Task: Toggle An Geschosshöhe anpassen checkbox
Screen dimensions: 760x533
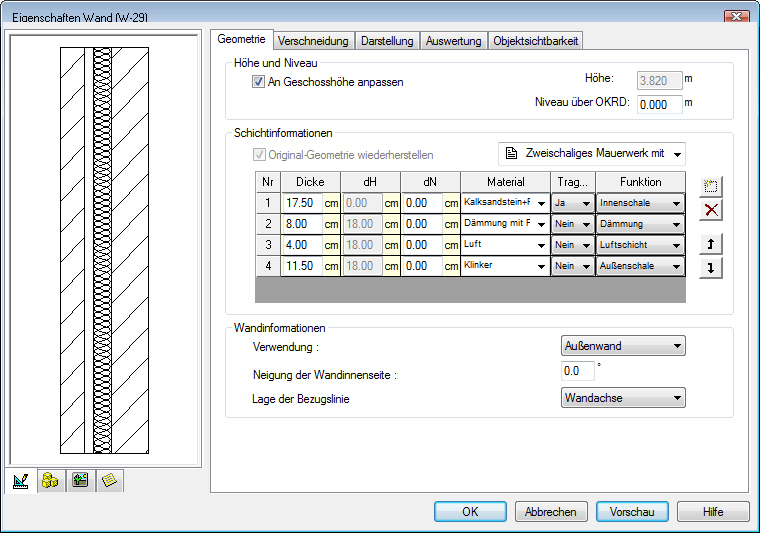Action: [x=258, y=82]
